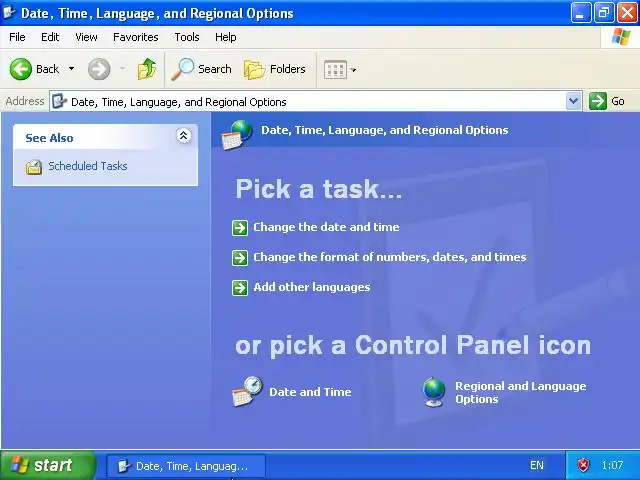Click Change the format of numbers, dates, and times

point(390,257)
